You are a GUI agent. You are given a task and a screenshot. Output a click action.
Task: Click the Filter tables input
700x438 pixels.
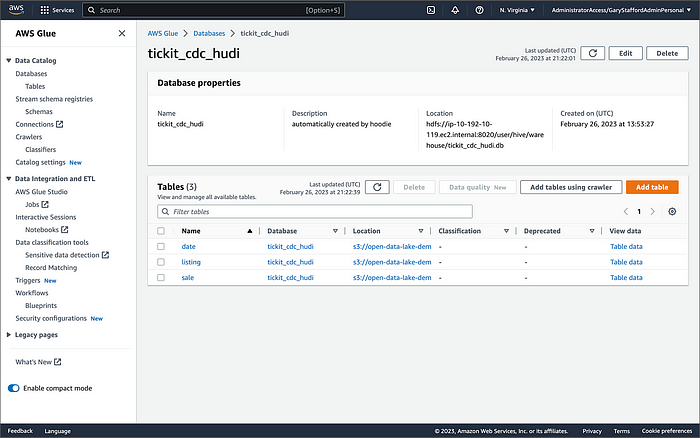[x=315, y=212]
